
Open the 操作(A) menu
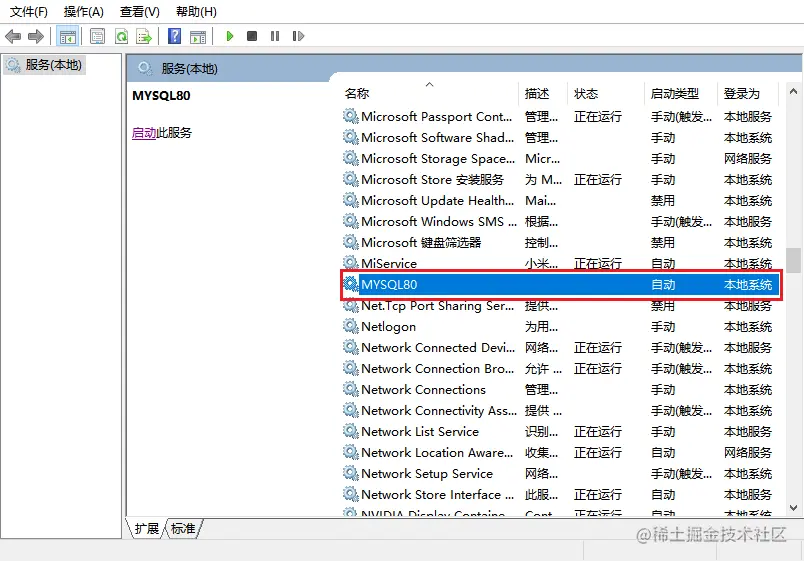click(84, 11)
